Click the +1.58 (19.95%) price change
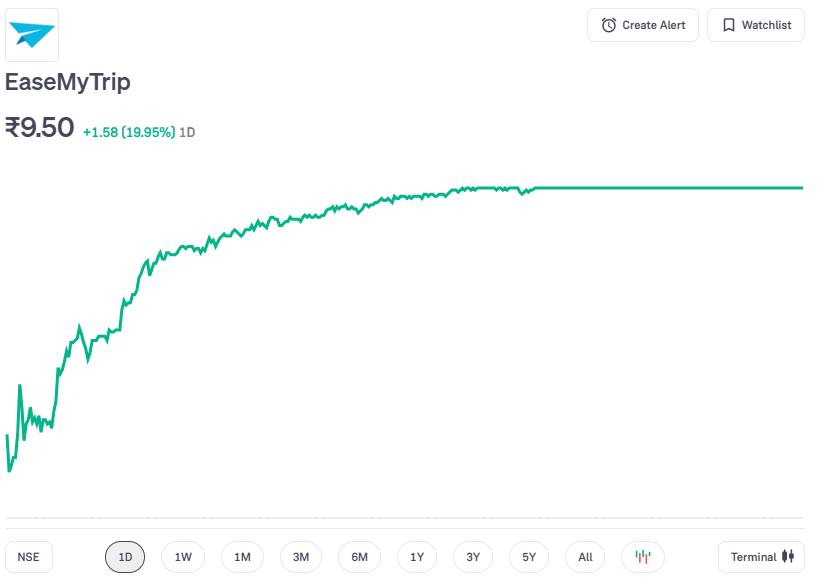 pos(129,132)
